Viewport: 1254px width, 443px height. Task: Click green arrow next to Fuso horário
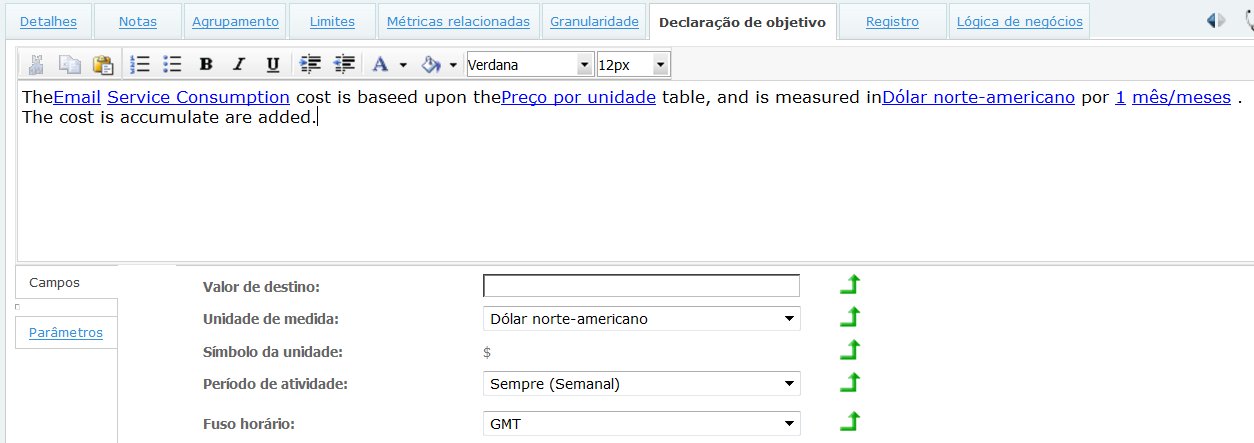pos(849,421)
